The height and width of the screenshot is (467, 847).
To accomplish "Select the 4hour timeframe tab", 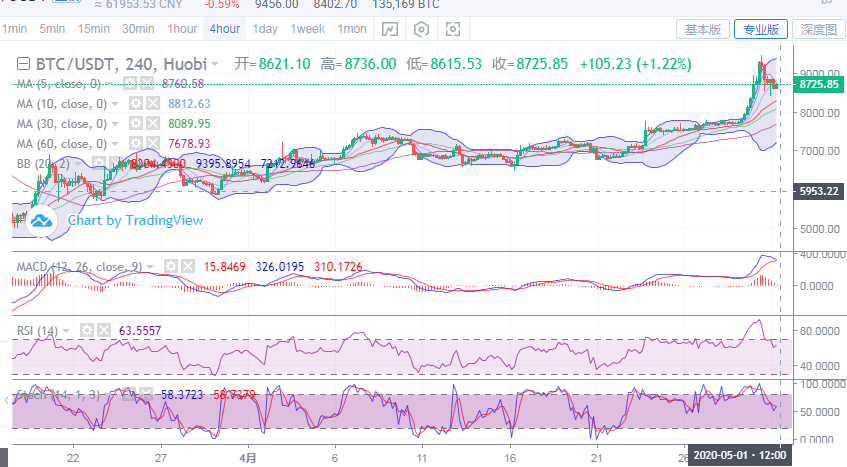I will pos(225,29).
